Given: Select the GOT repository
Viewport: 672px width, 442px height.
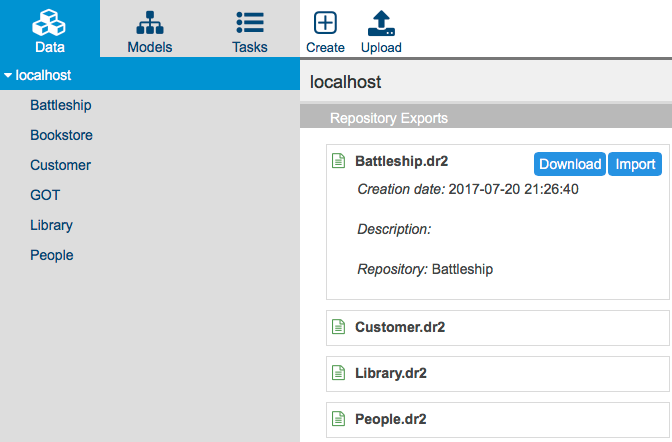Looking at the screenshot, I should pos(45,195).
